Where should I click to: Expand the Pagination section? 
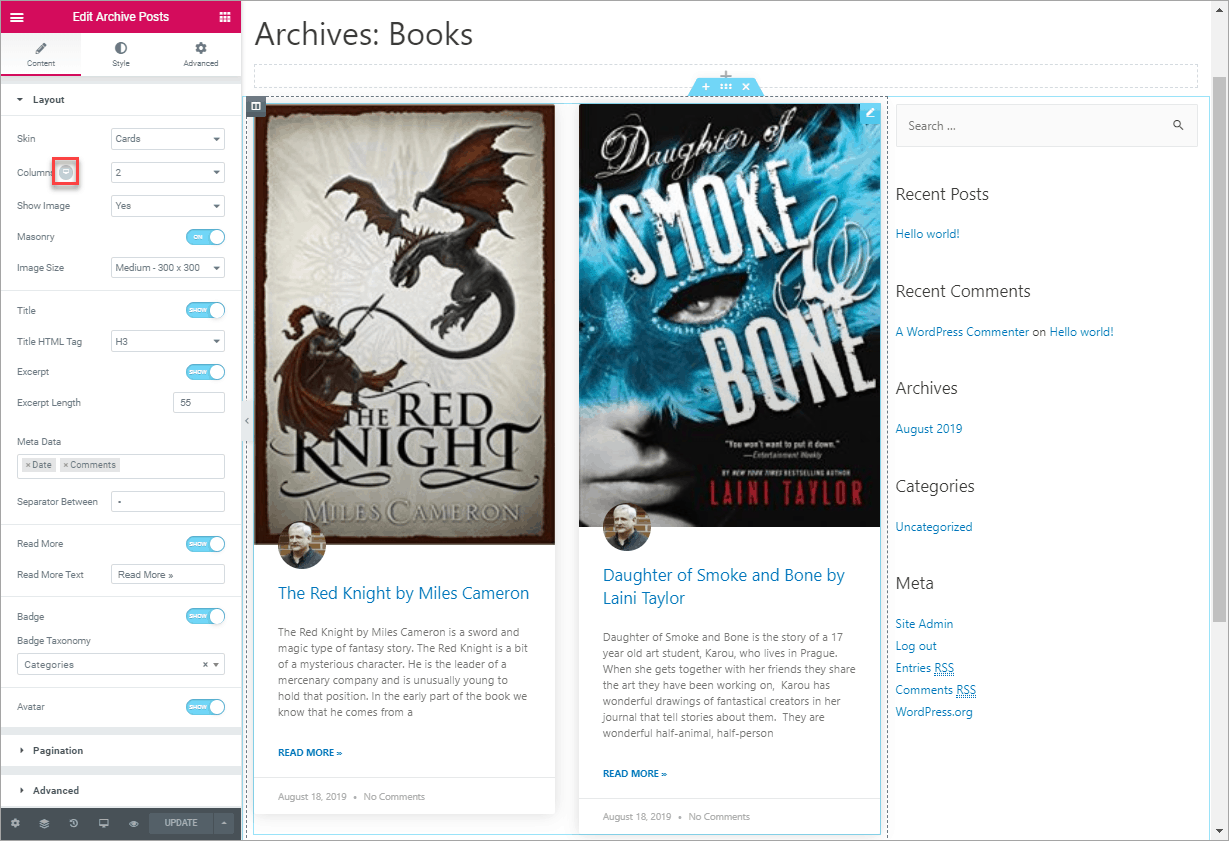121,750
